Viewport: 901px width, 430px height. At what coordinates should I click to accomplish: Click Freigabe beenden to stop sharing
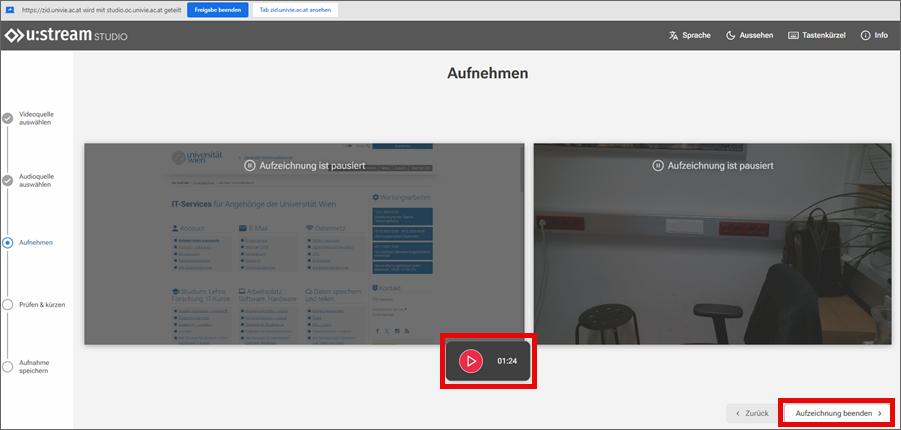(217, 9)
